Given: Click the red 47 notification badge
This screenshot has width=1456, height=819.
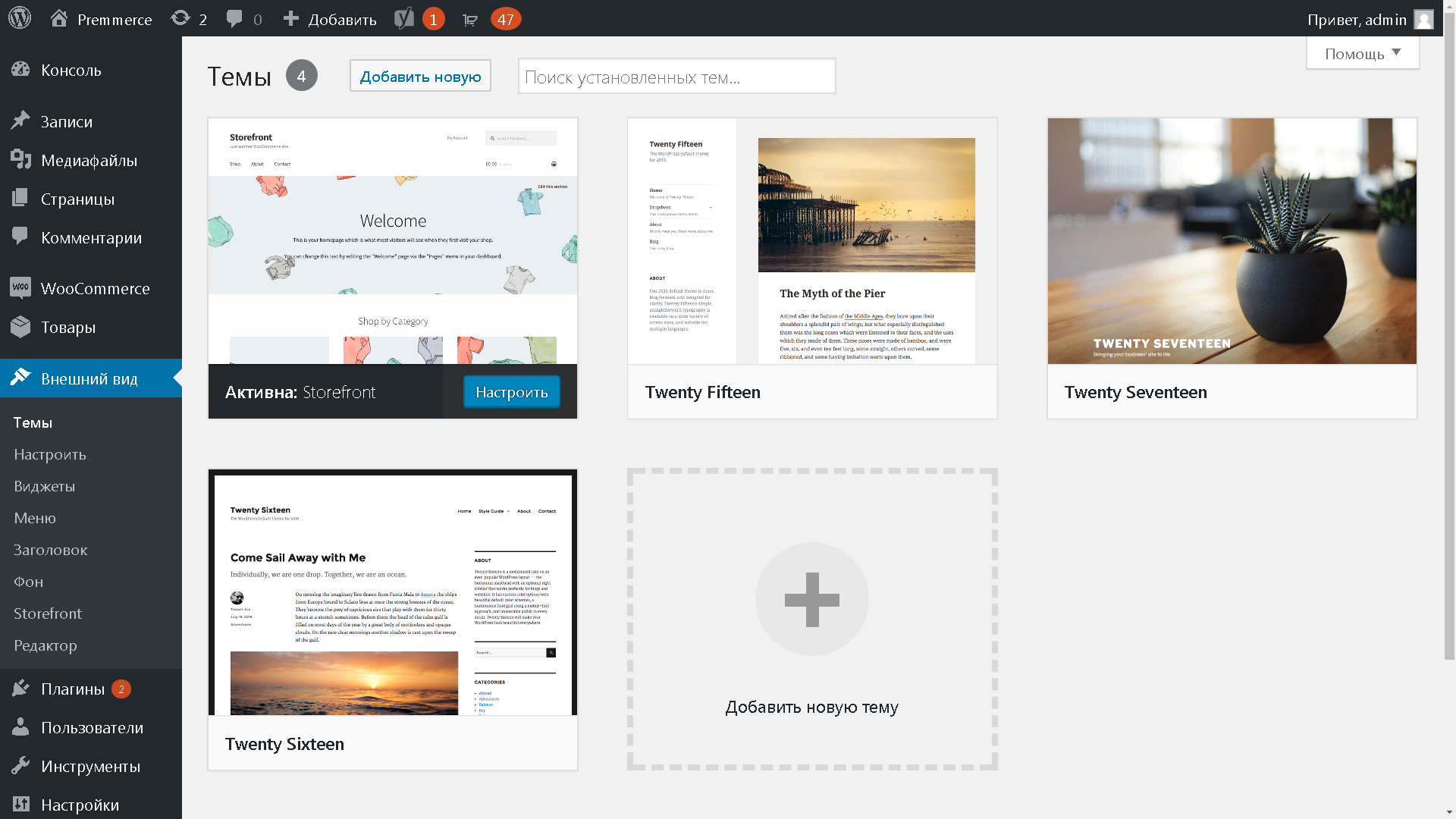Looking at the screenshot, I should (x=506, y=19).
